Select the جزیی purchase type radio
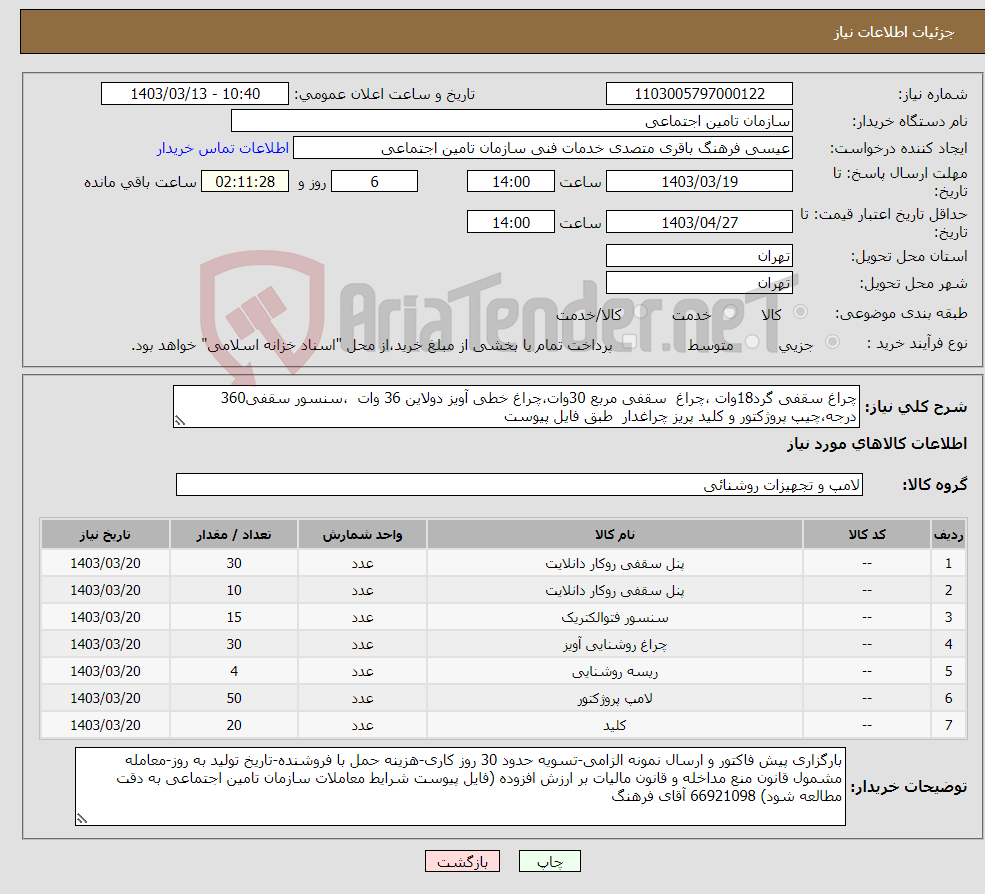Screen dimensions: 985x894 pyautogui.click(x=832, y=341)
